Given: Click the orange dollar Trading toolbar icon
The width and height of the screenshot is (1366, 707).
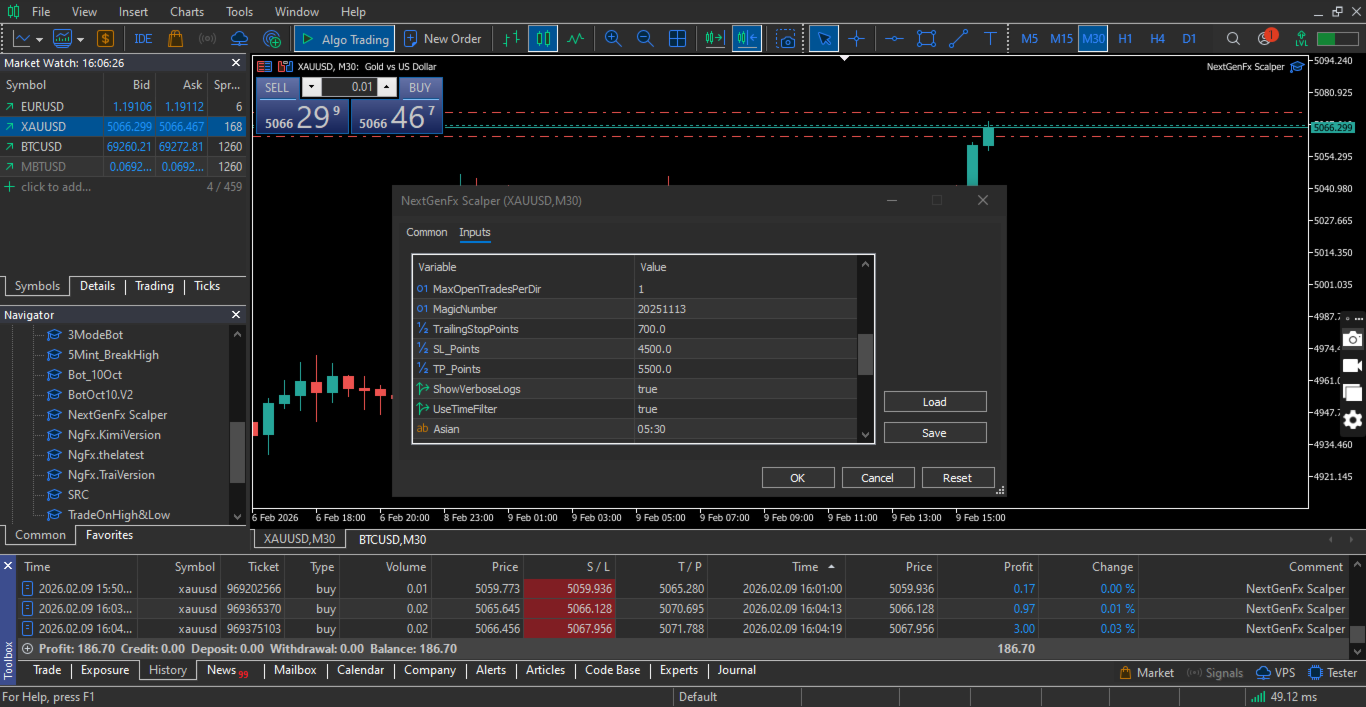Looking at the screenshot, I should pyautogui.click(x=105, y=39).
